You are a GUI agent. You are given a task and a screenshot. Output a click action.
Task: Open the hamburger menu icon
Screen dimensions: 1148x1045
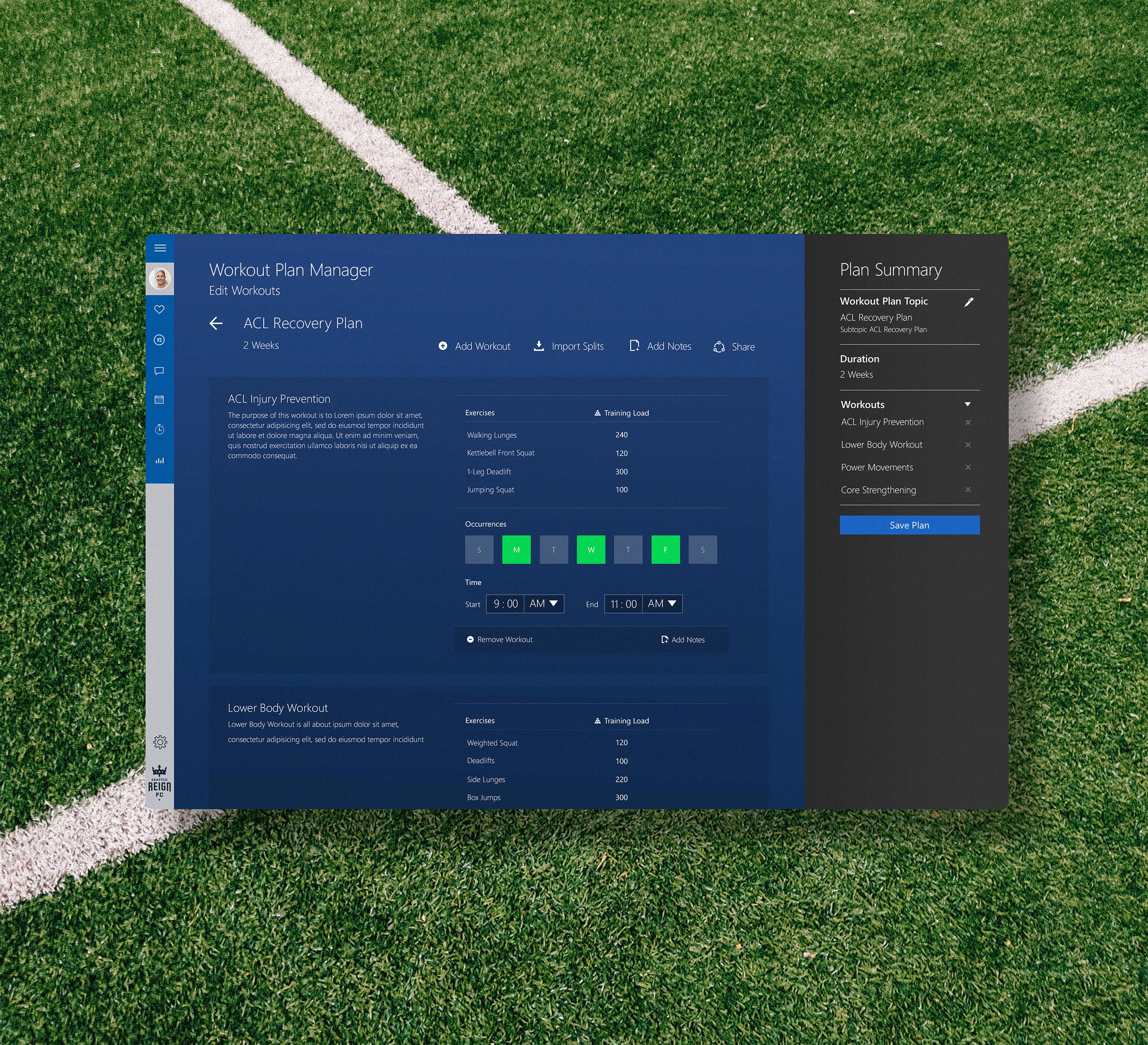(x=160, y=248)
